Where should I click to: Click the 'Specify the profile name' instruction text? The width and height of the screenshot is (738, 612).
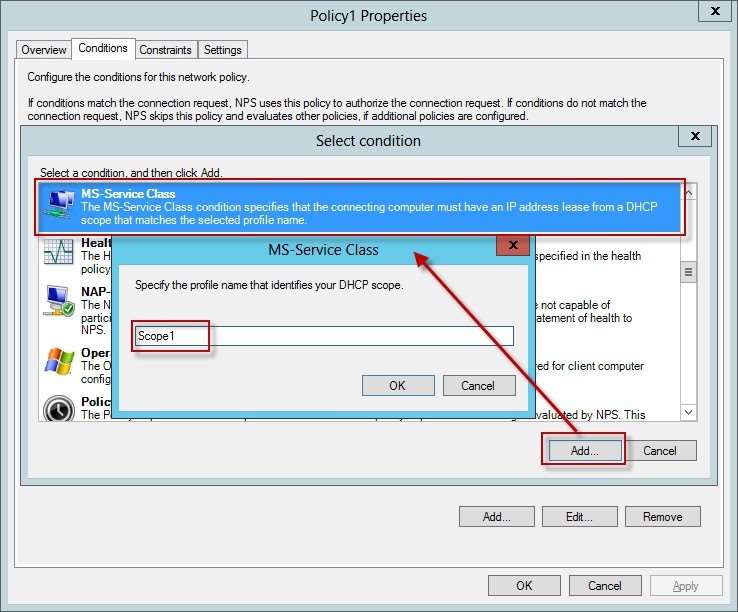269,285
